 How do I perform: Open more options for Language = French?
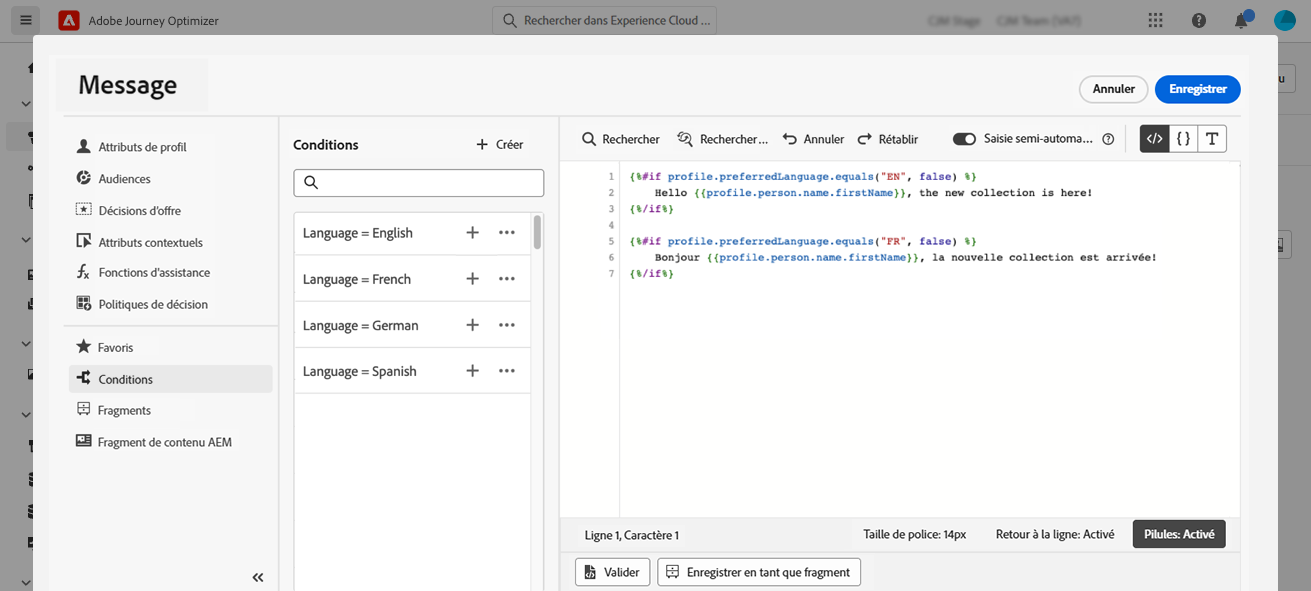tap(507, 279)
